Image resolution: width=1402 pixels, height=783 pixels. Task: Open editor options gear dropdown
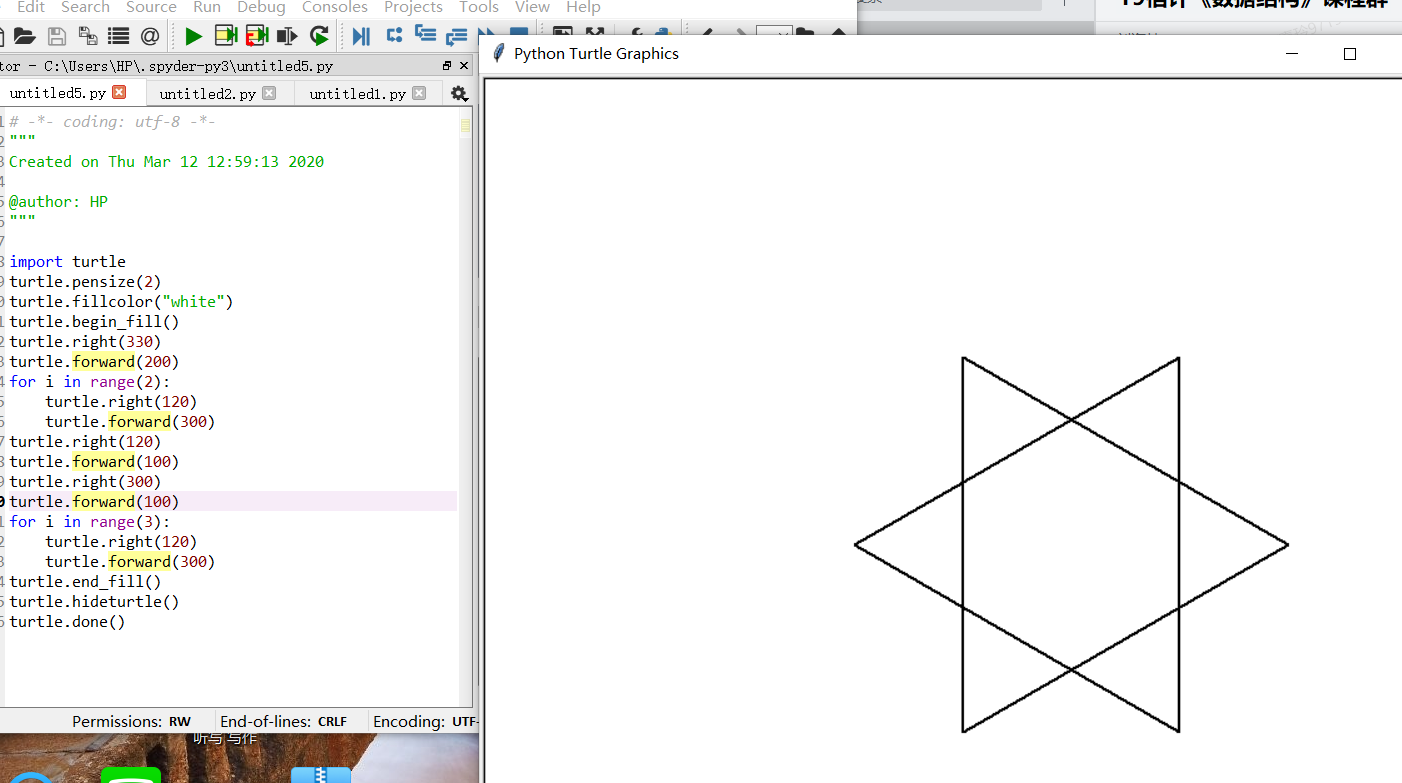[459, 93]
